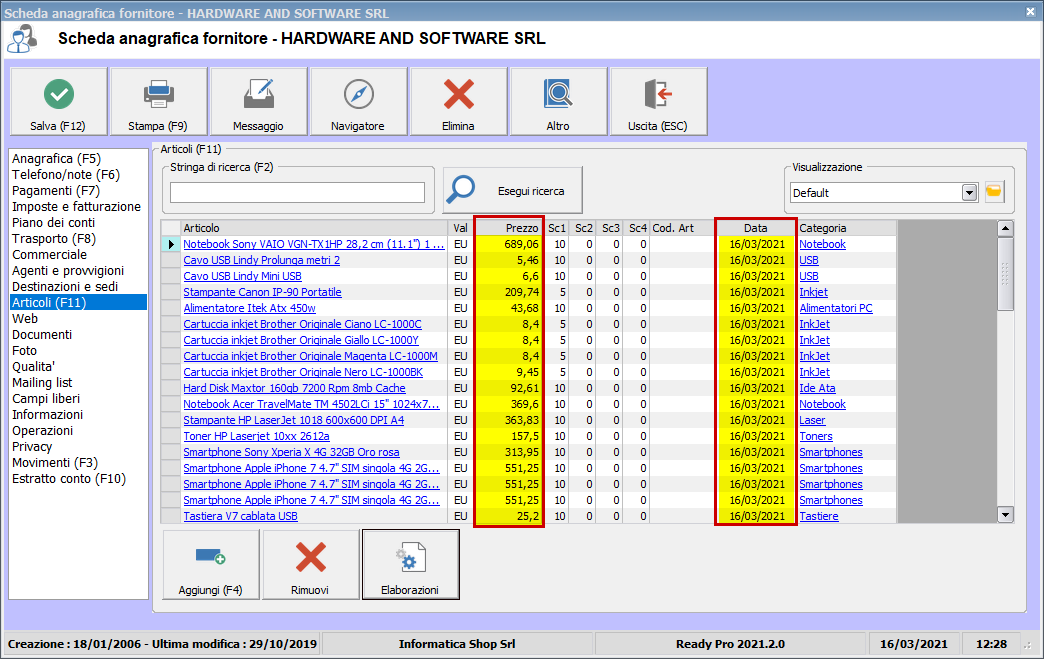Open Movimenti (F3) section
The height and width of the screenshot is (659, 1044).
point(55,462)
